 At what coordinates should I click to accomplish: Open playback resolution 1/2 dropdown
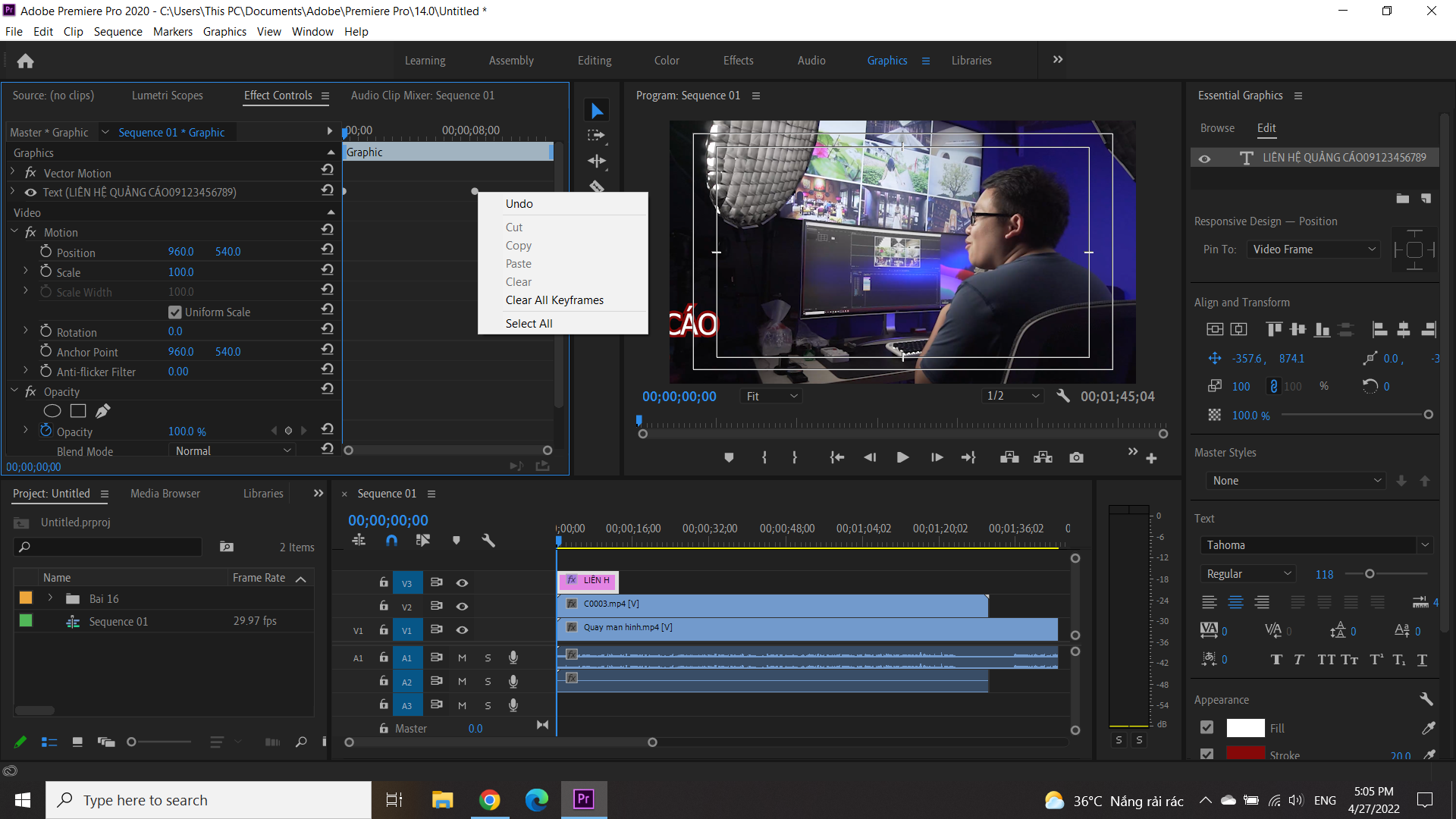[1012, 396]
